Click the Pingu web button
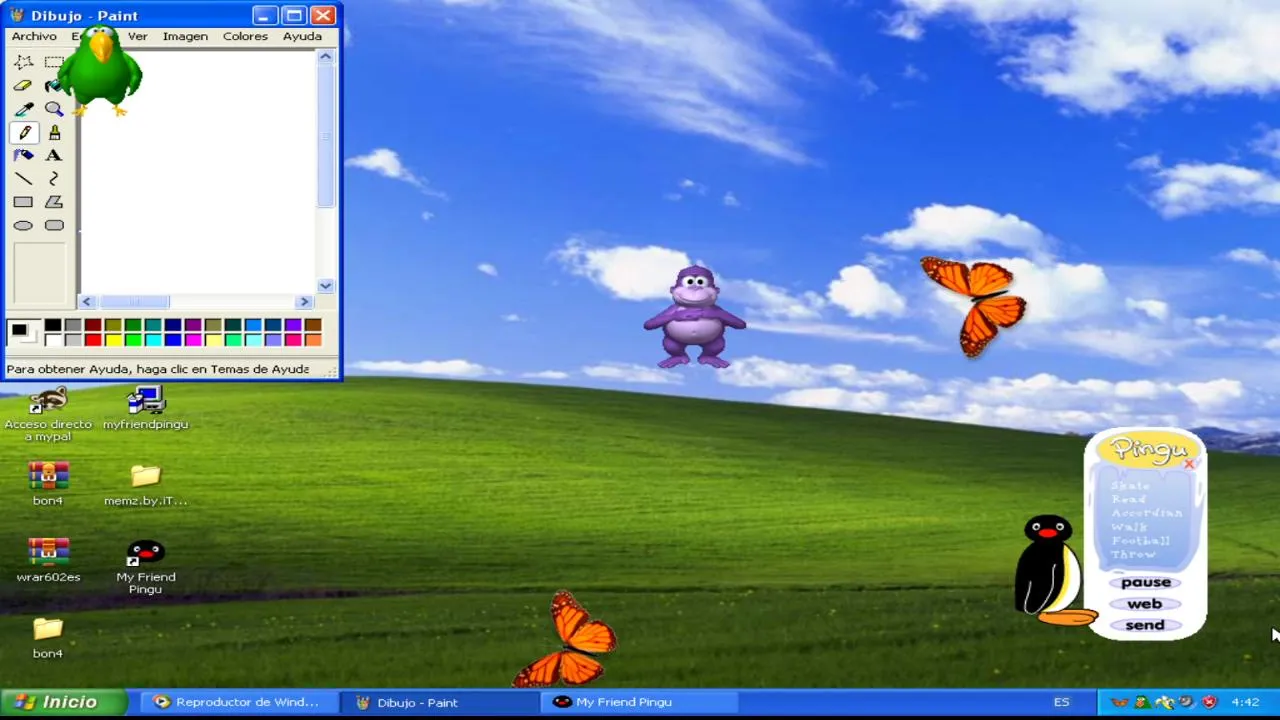Image resolution: width=1280 pixels, height=720 pixels. click(1145, 604)
